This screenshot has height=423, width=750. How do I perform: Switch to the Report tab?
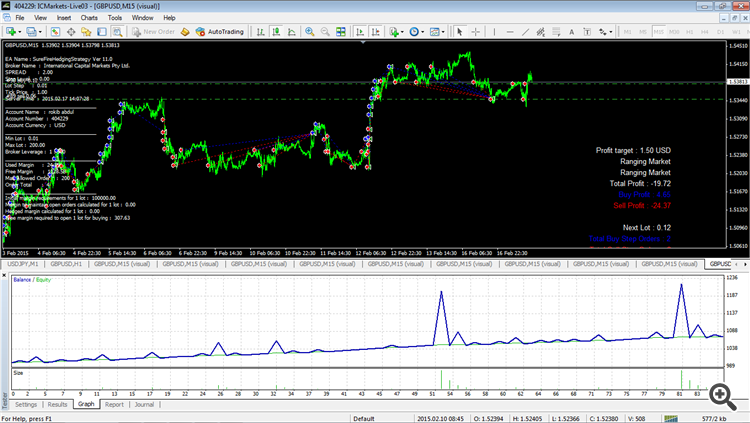pos(114,405)
